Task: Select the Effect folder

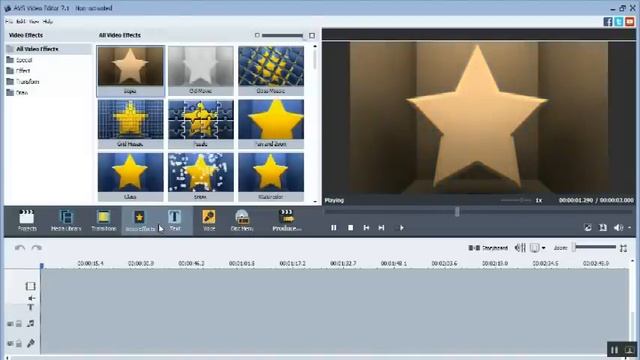Action: (23, 71)
